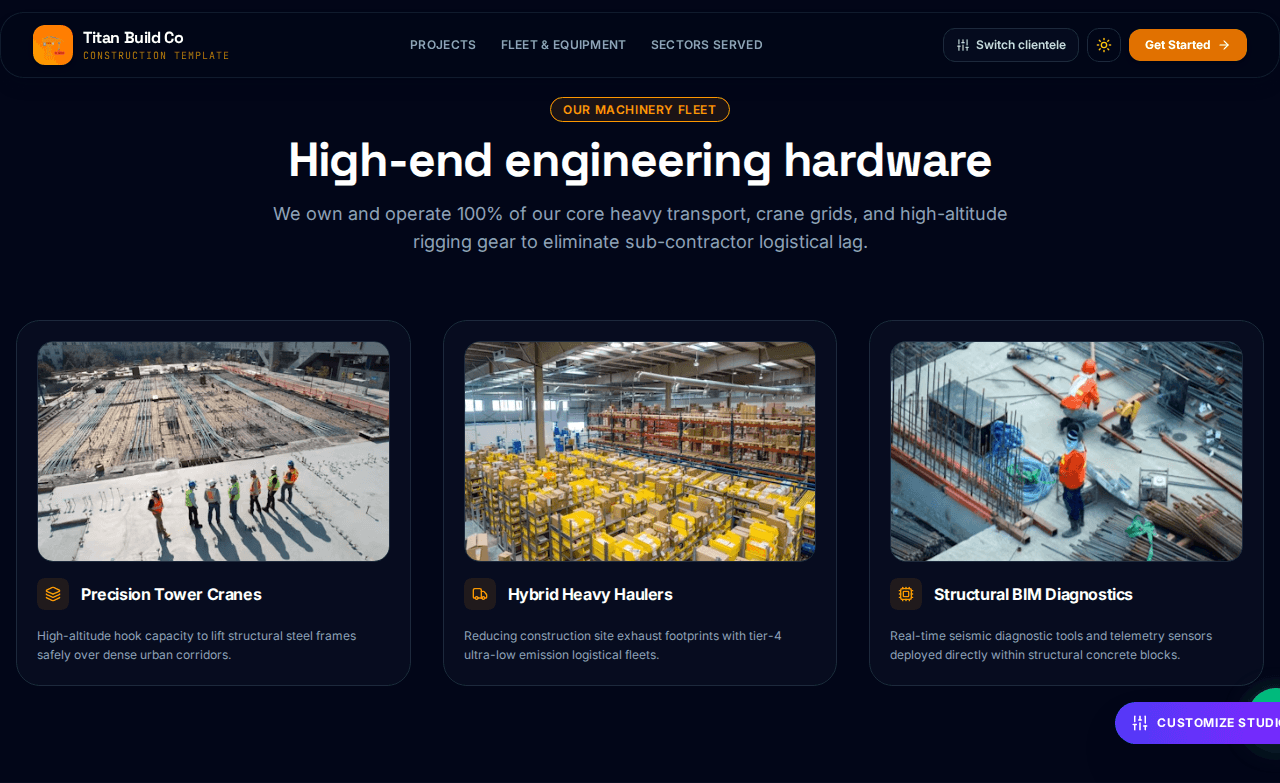
Task: Open the Projects nav menu item
Action: tap(443, 45)
